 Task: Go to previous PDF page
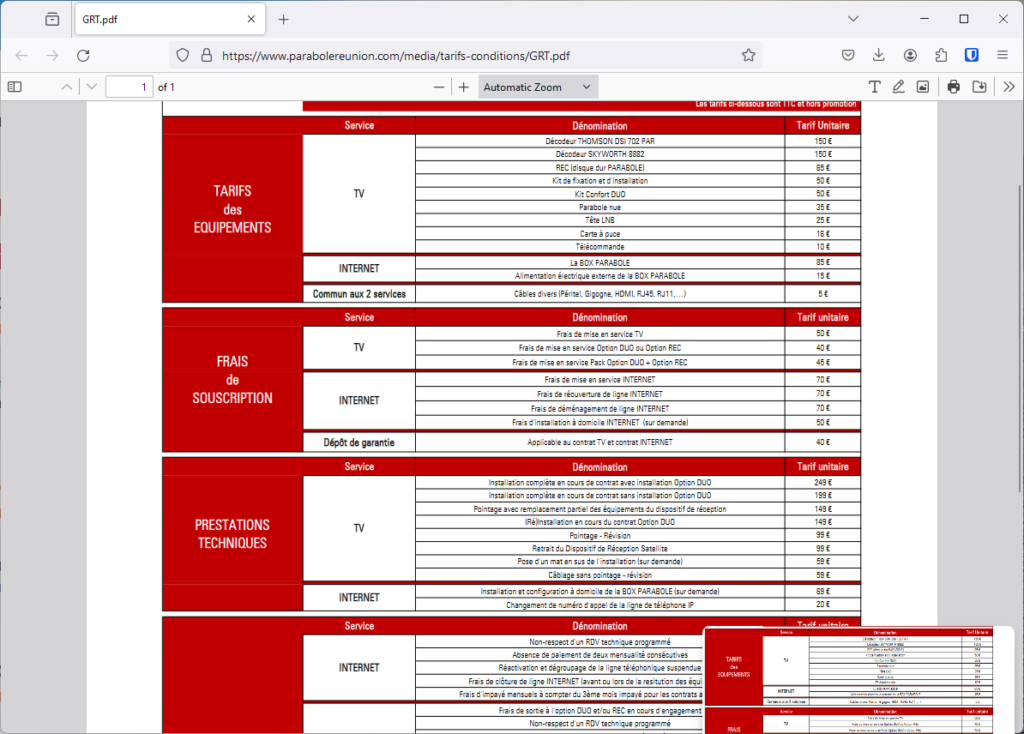67,87
